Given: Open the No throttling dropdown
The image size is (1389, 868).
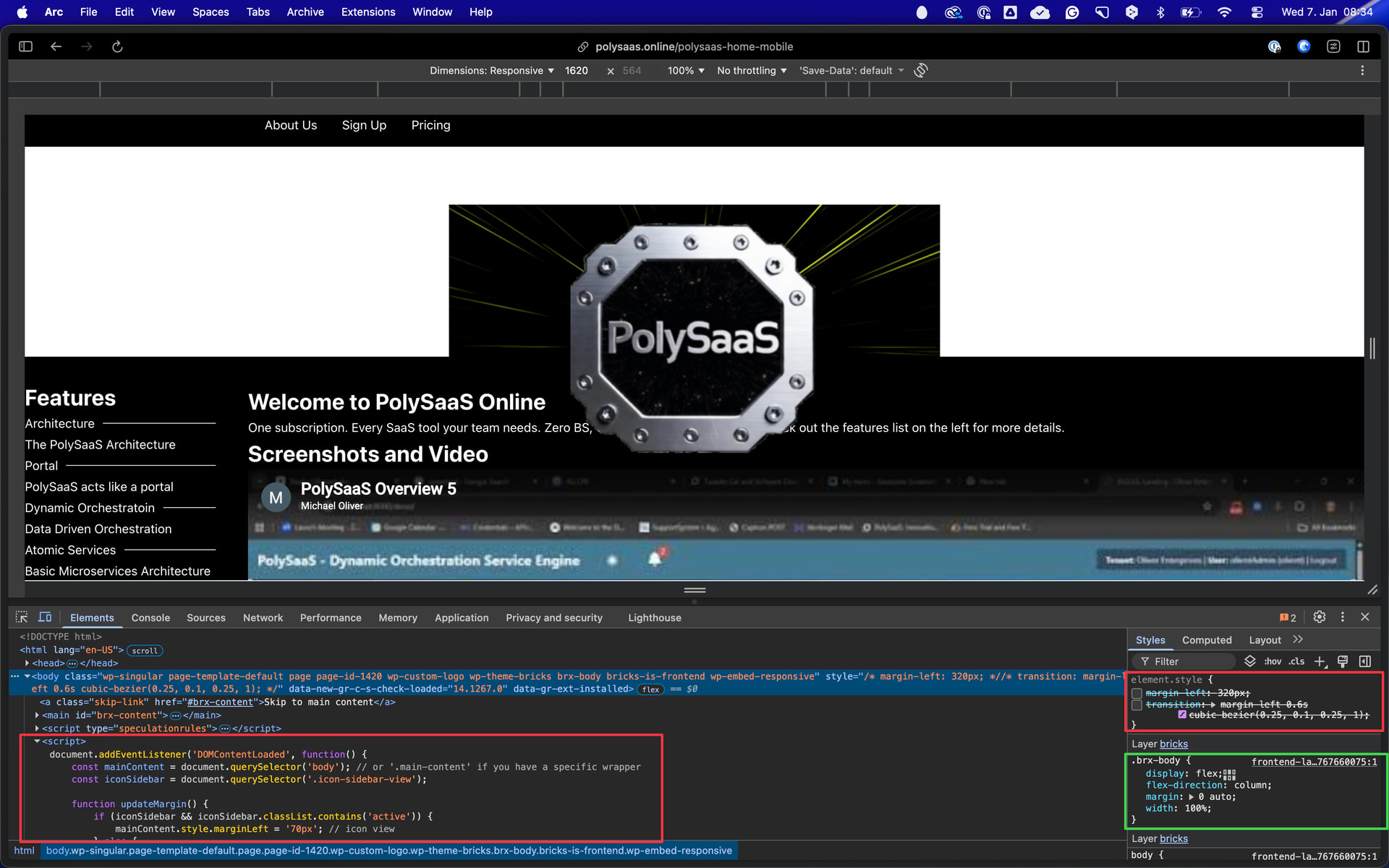Looking at the screenshot, I should click(752, 70).
